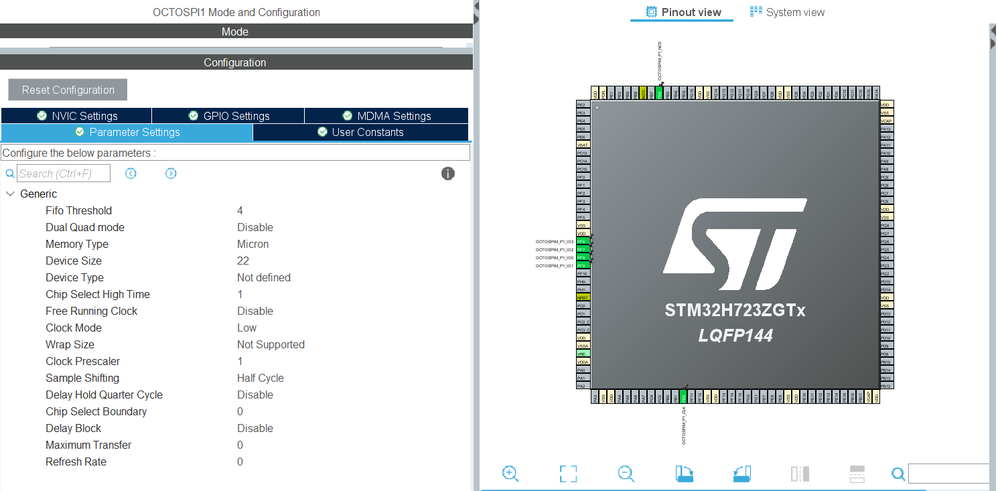Click the Configuration section header bar
The width and height of the screenshot is (998, 491).
(235, 62)
